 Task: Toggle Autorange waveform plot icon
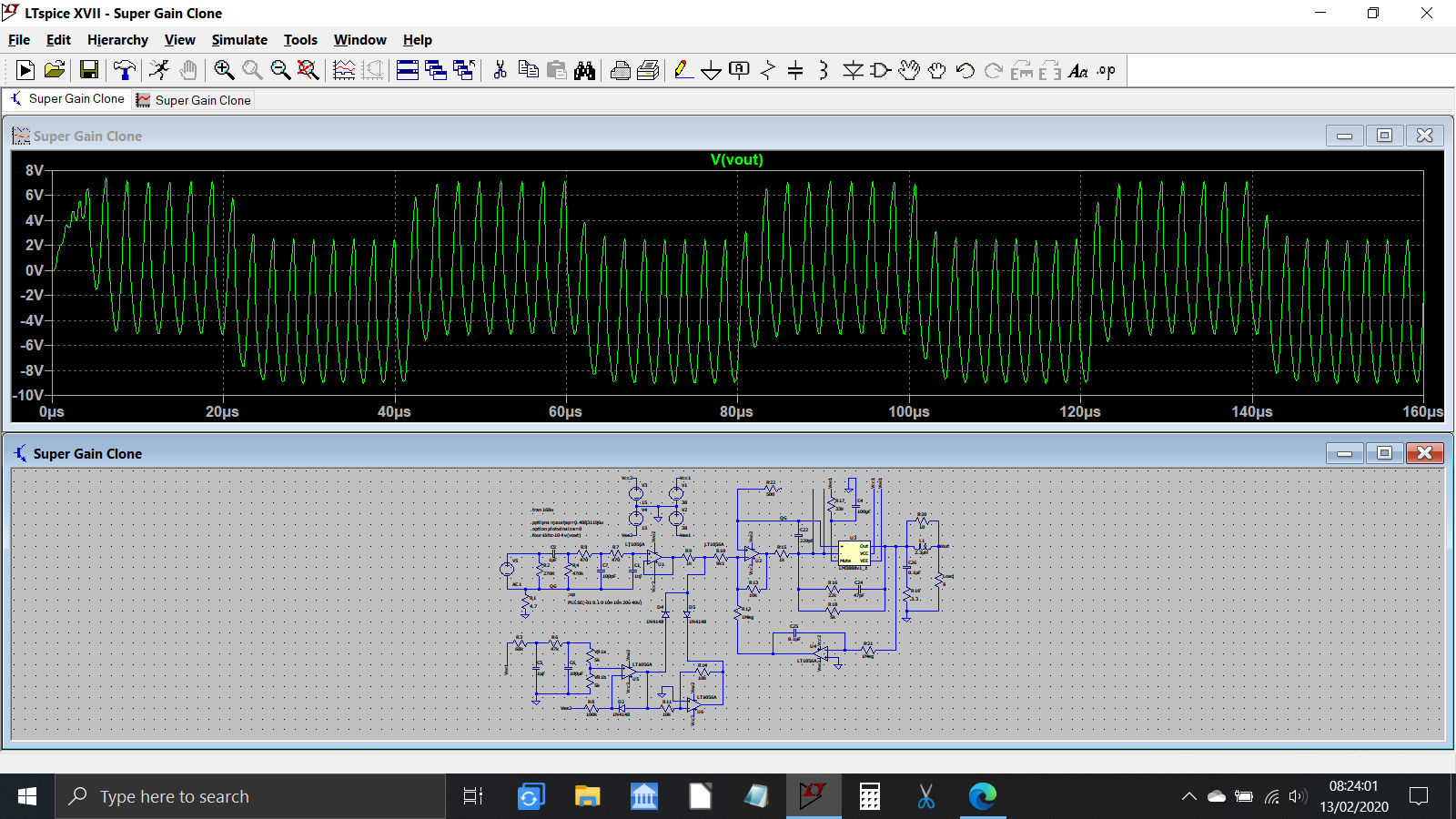344,70
